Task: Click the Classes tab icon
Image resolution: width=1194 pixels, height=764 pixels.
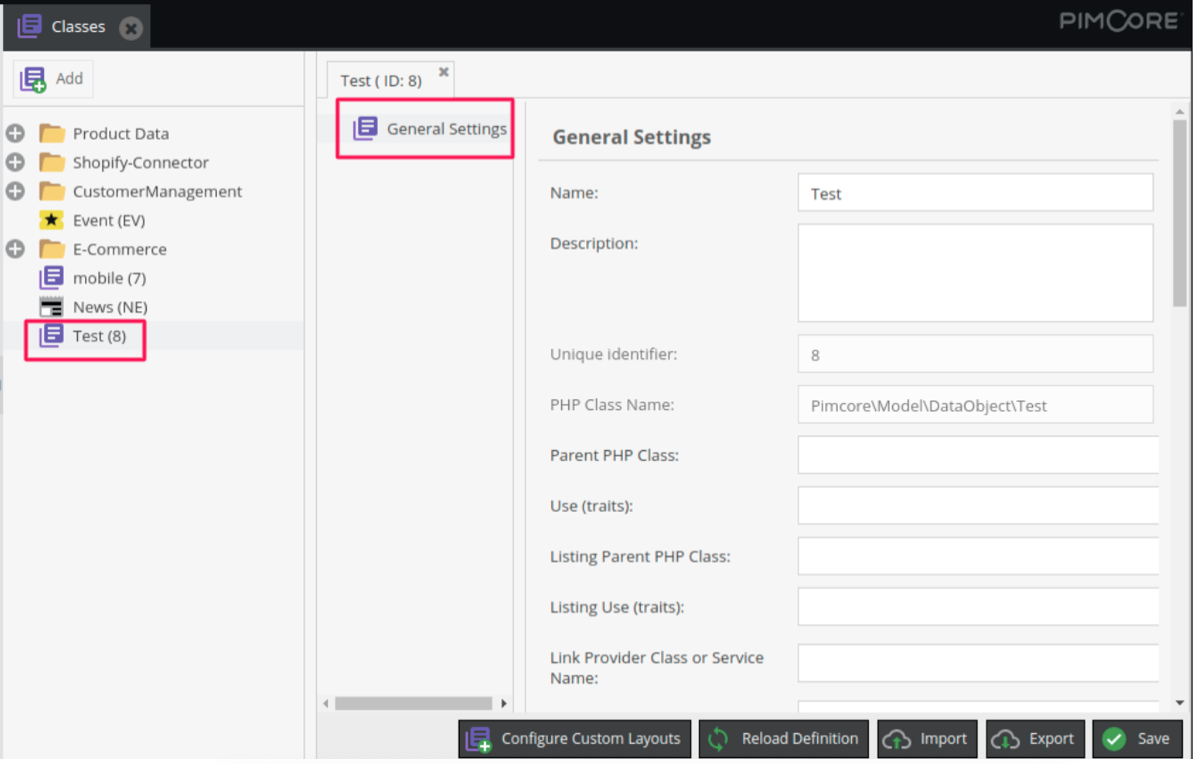Action: click(x=29, y=26)
